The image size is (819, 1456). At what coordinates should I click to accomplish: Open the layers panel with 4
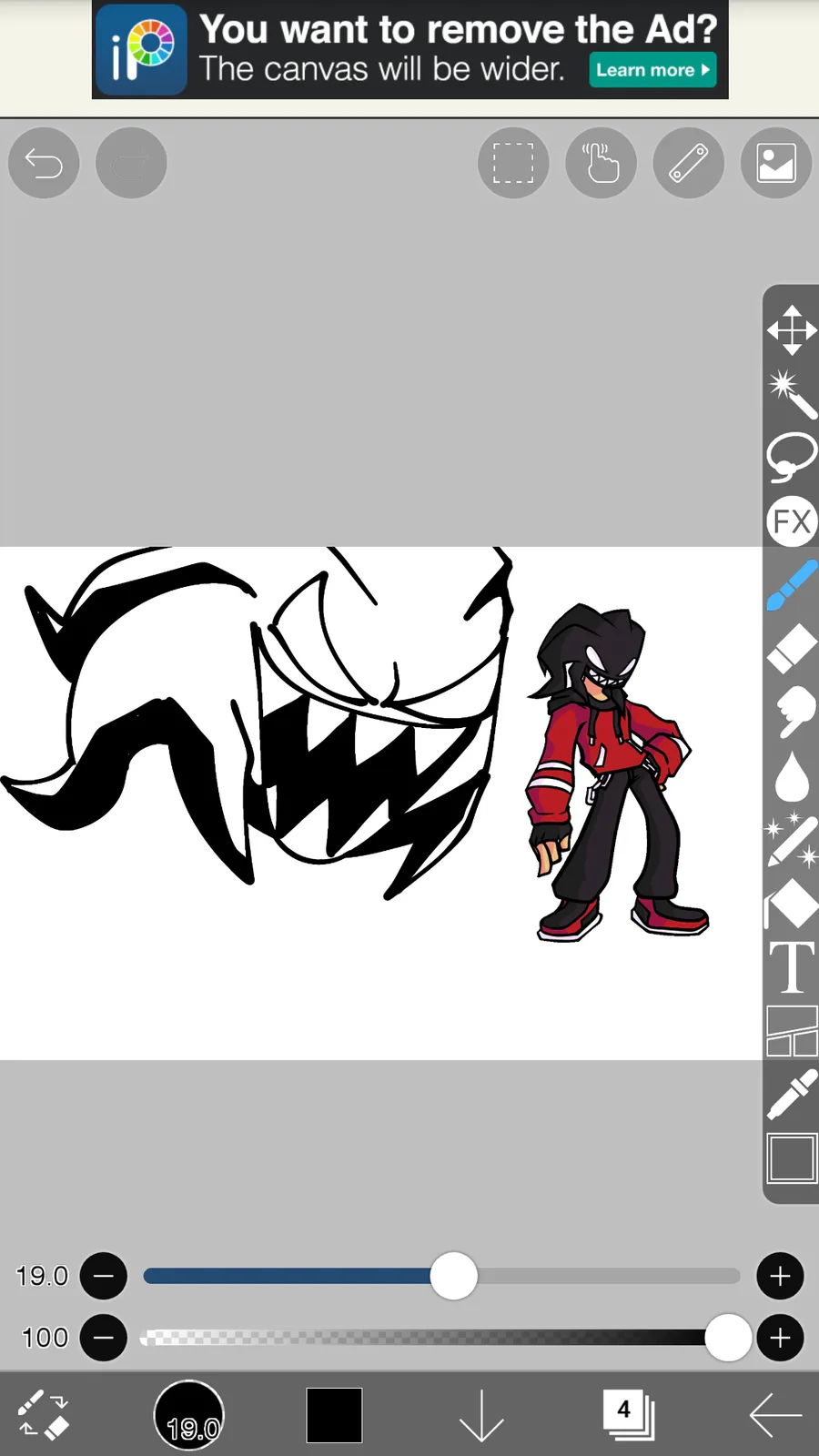(x=628, y=1415)
